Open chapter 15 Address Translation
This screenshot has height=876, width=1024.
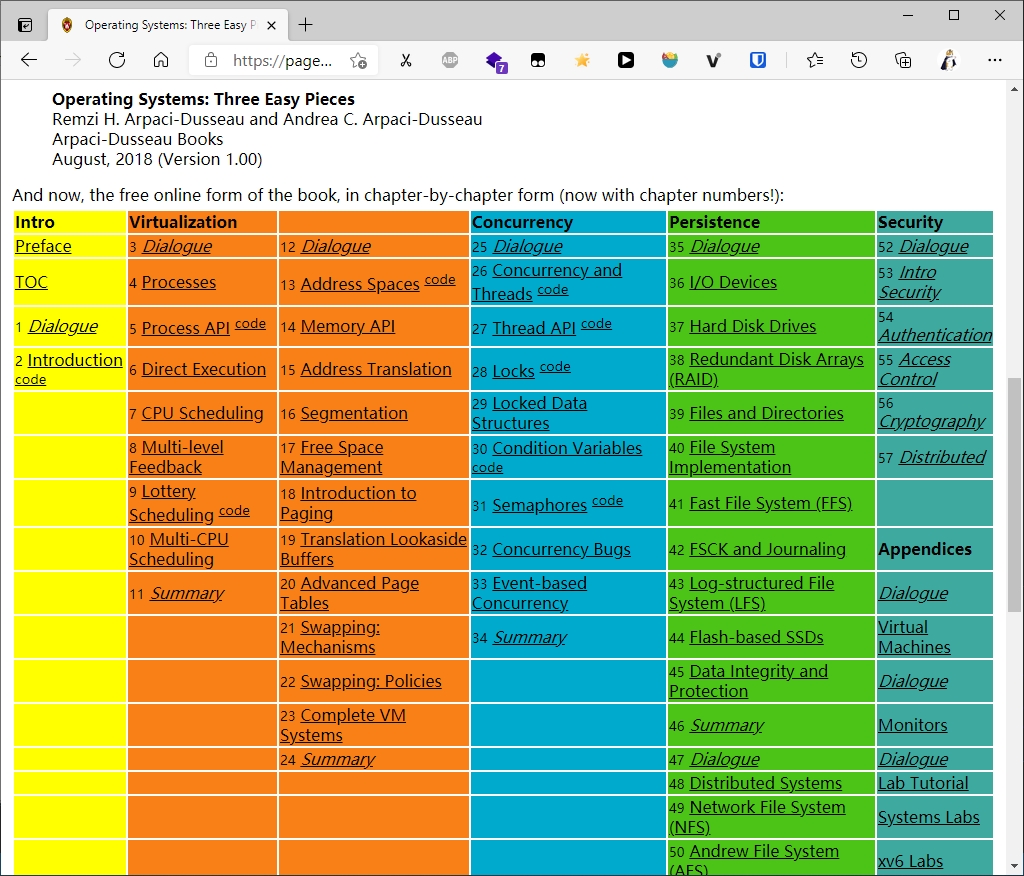pos(376,369)
